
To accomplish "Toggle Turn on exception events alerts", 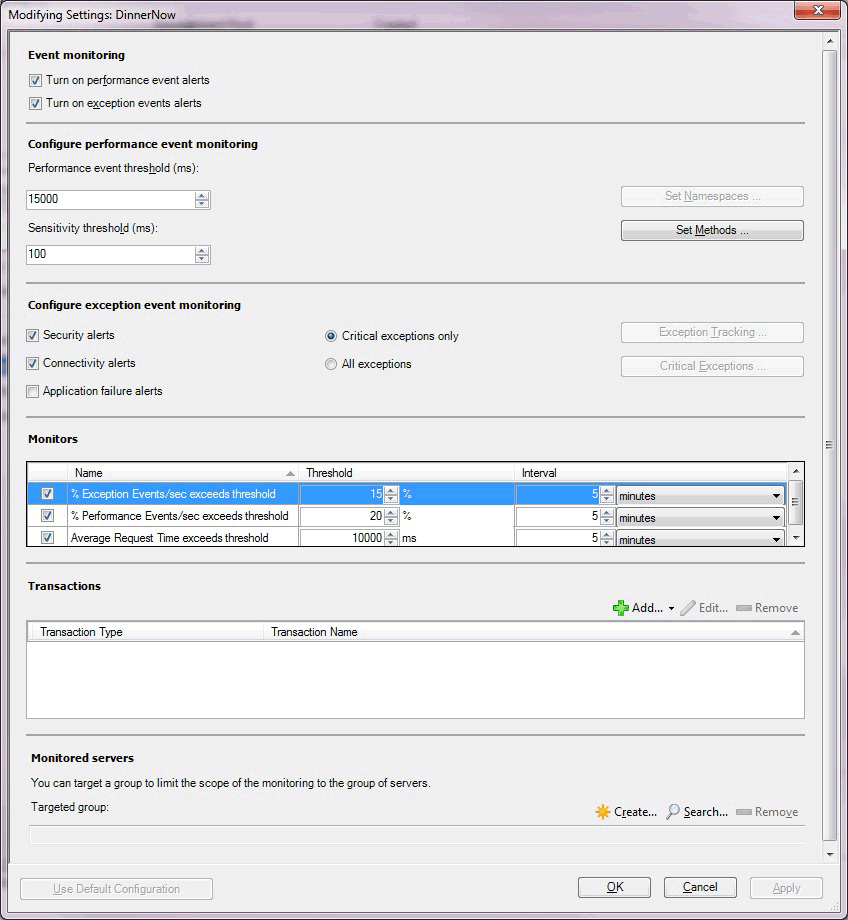I will (35, 103).
